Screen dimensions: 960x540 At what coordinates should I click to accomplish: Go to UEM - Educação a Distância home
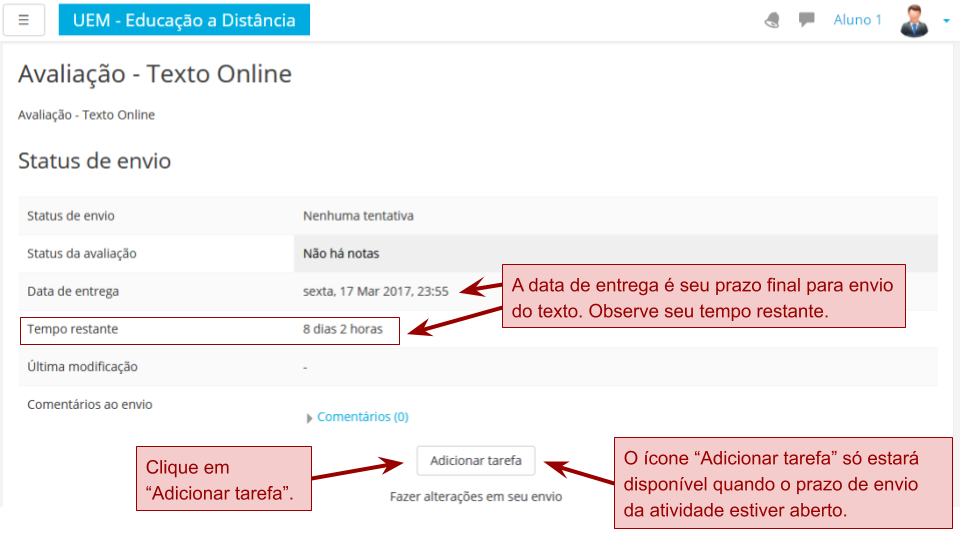(x=184, y=20)
